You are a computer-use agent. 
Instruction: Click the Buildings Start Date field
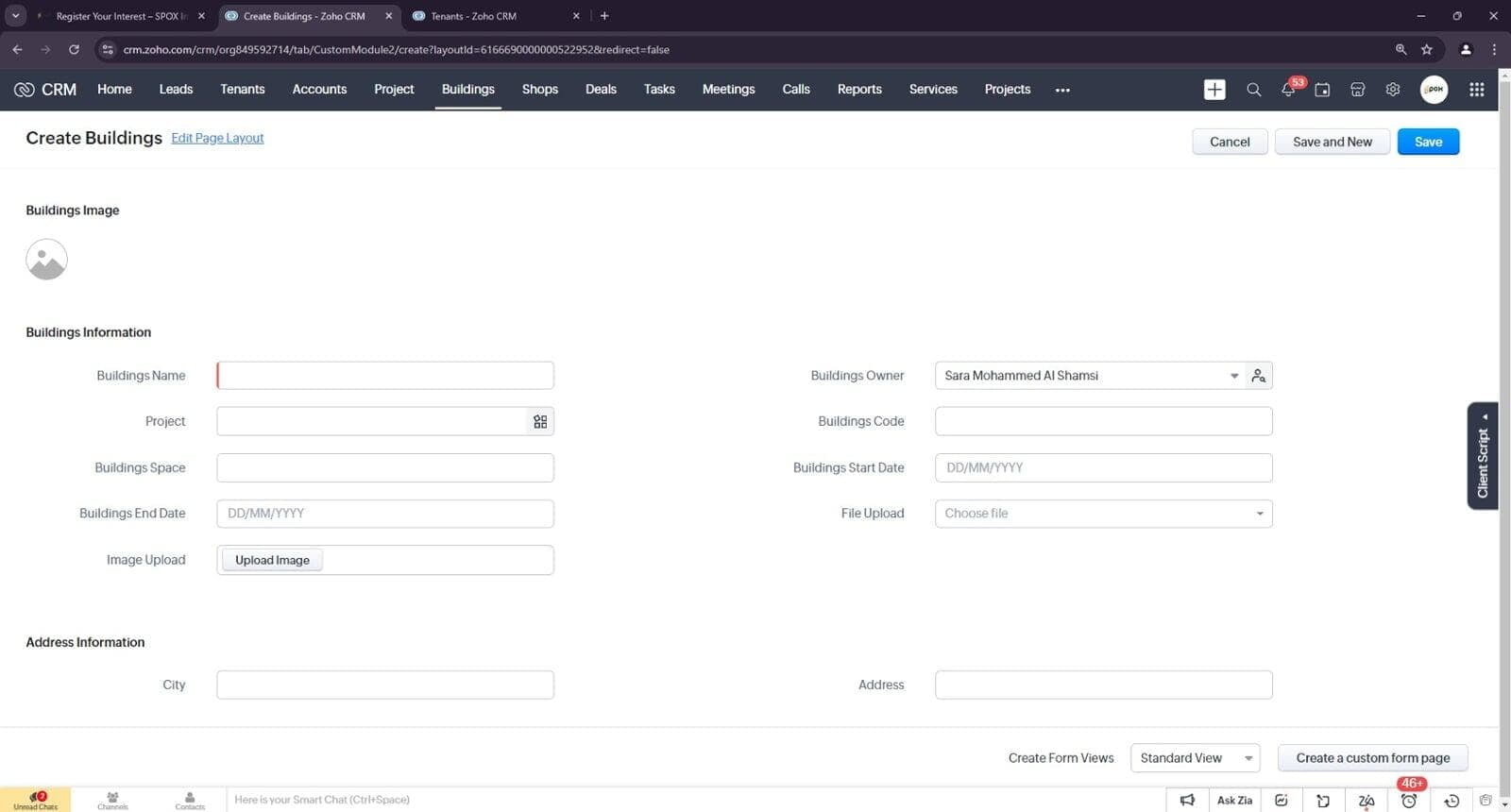pos(1103,467)
